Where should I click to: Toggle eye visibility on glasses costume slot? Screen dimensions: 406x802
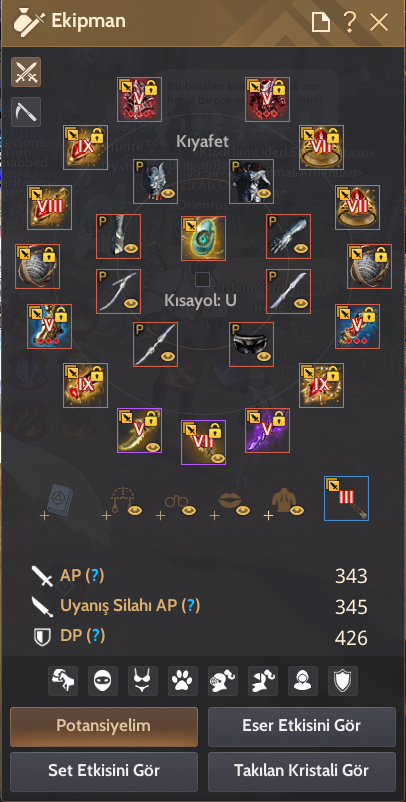189,510
